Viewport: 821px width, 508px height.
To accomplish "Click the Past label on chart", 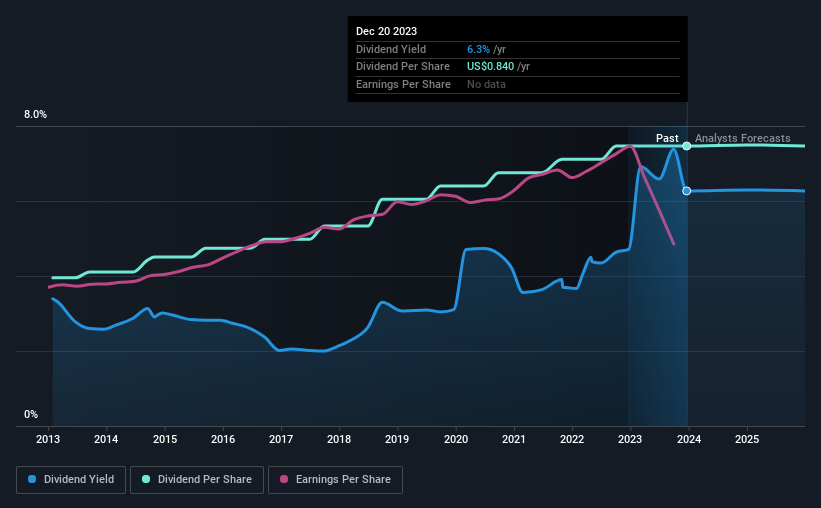I will click(667, 138).
